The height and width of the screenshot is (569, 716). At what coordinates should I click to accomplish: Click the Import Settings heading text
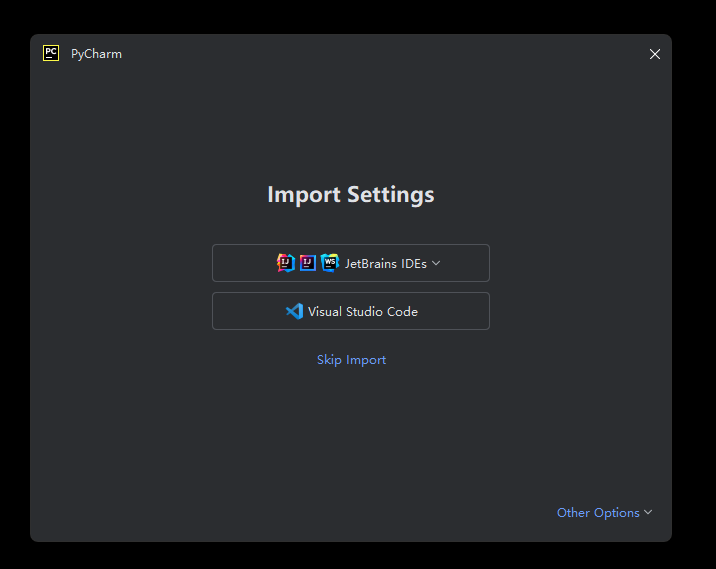click(351, 195)
